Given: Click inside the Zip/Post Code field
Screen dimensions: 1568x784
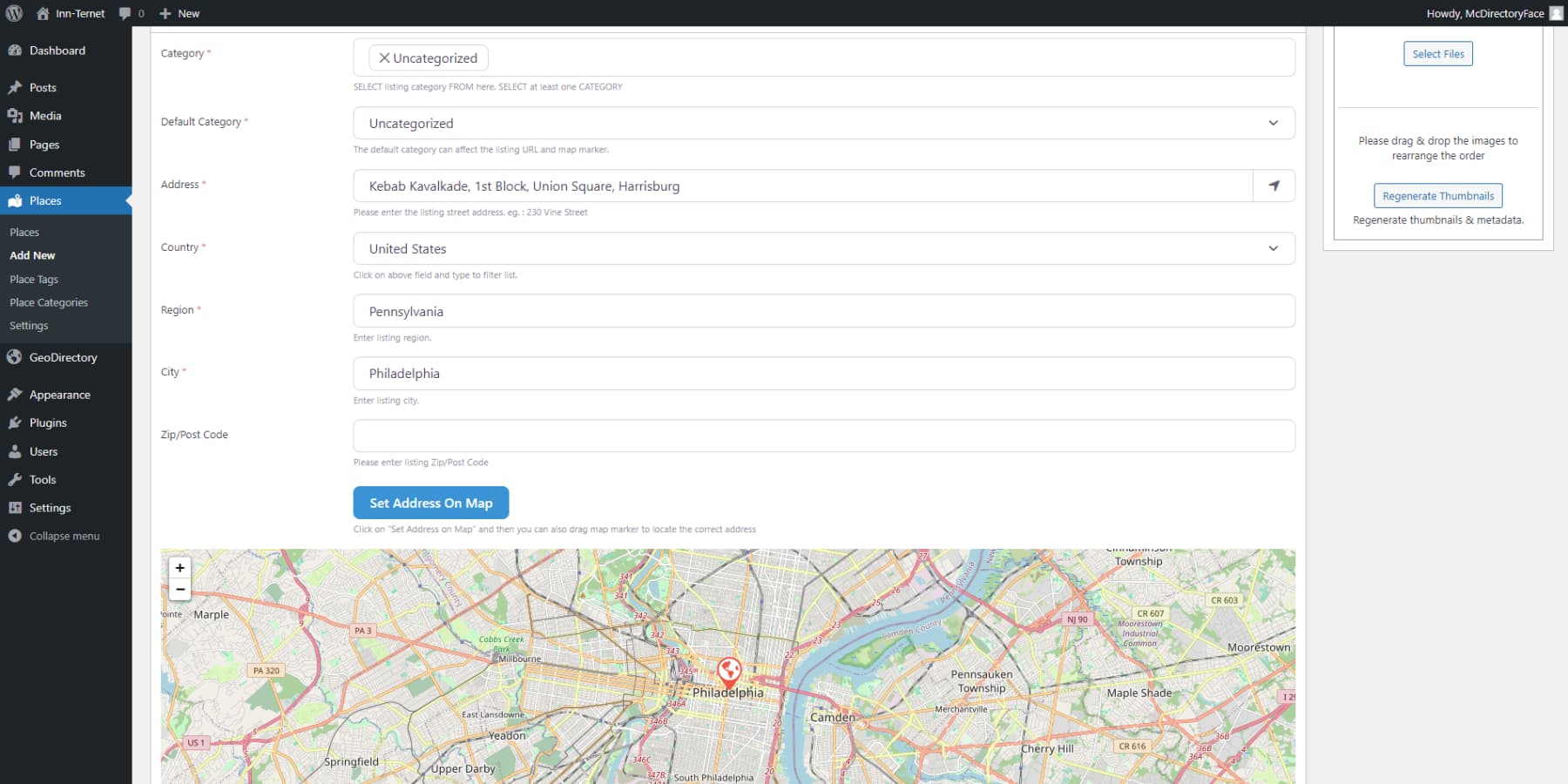Looking at the screenshot, I should coord(823,436).
